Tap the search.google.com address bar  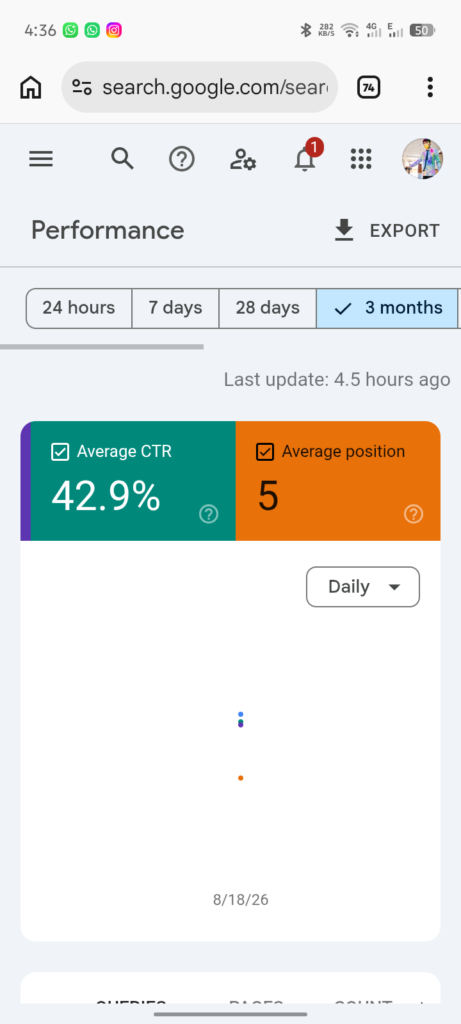[200, 87]
